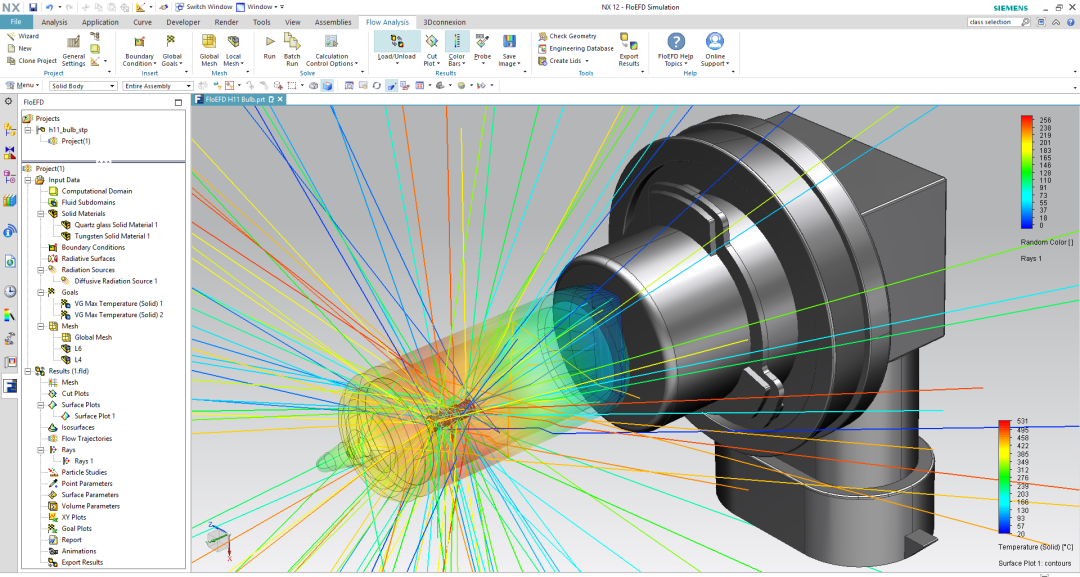Image resolution: width=1080 pixels, height=577 pixels.
Task: Switch to the Assemblies ribbon tab
Action: pyautogui.click(x=332, y=22)
